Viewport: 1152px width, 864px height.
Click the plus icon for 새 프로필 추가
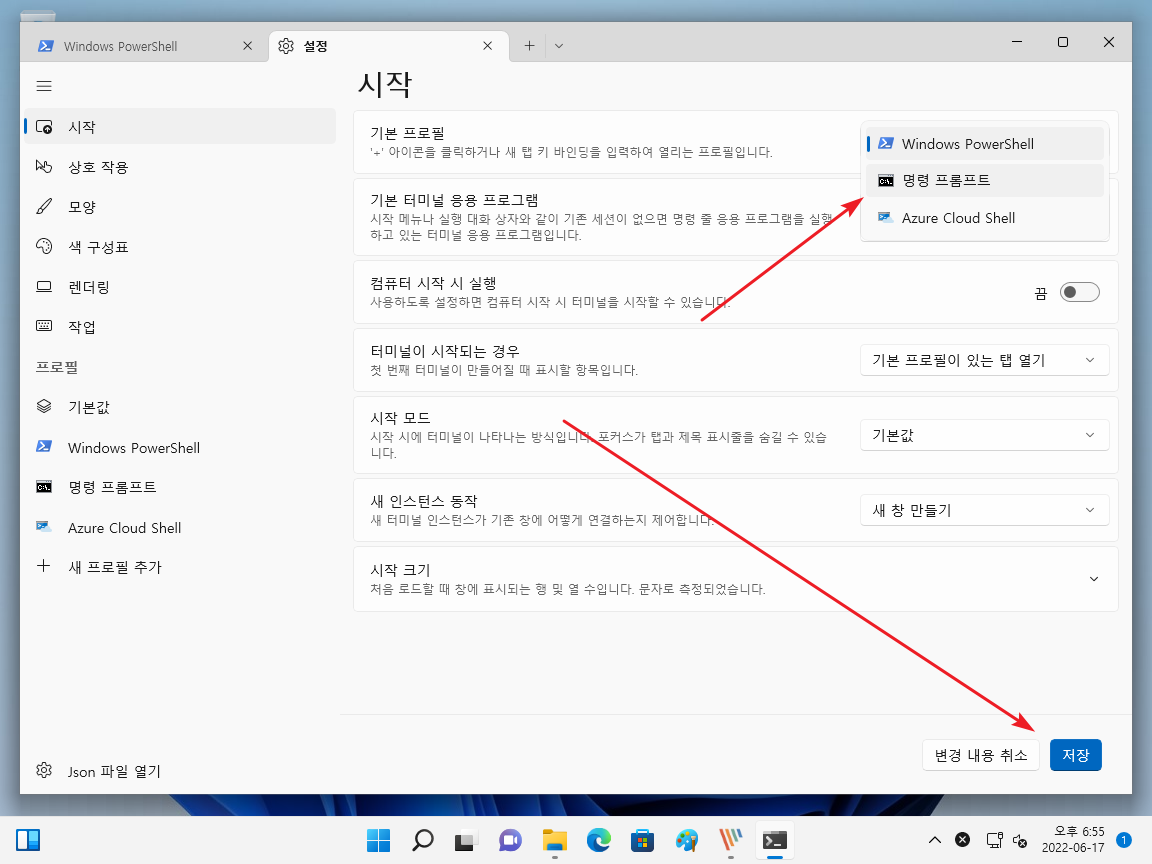(x=44, y=566)
